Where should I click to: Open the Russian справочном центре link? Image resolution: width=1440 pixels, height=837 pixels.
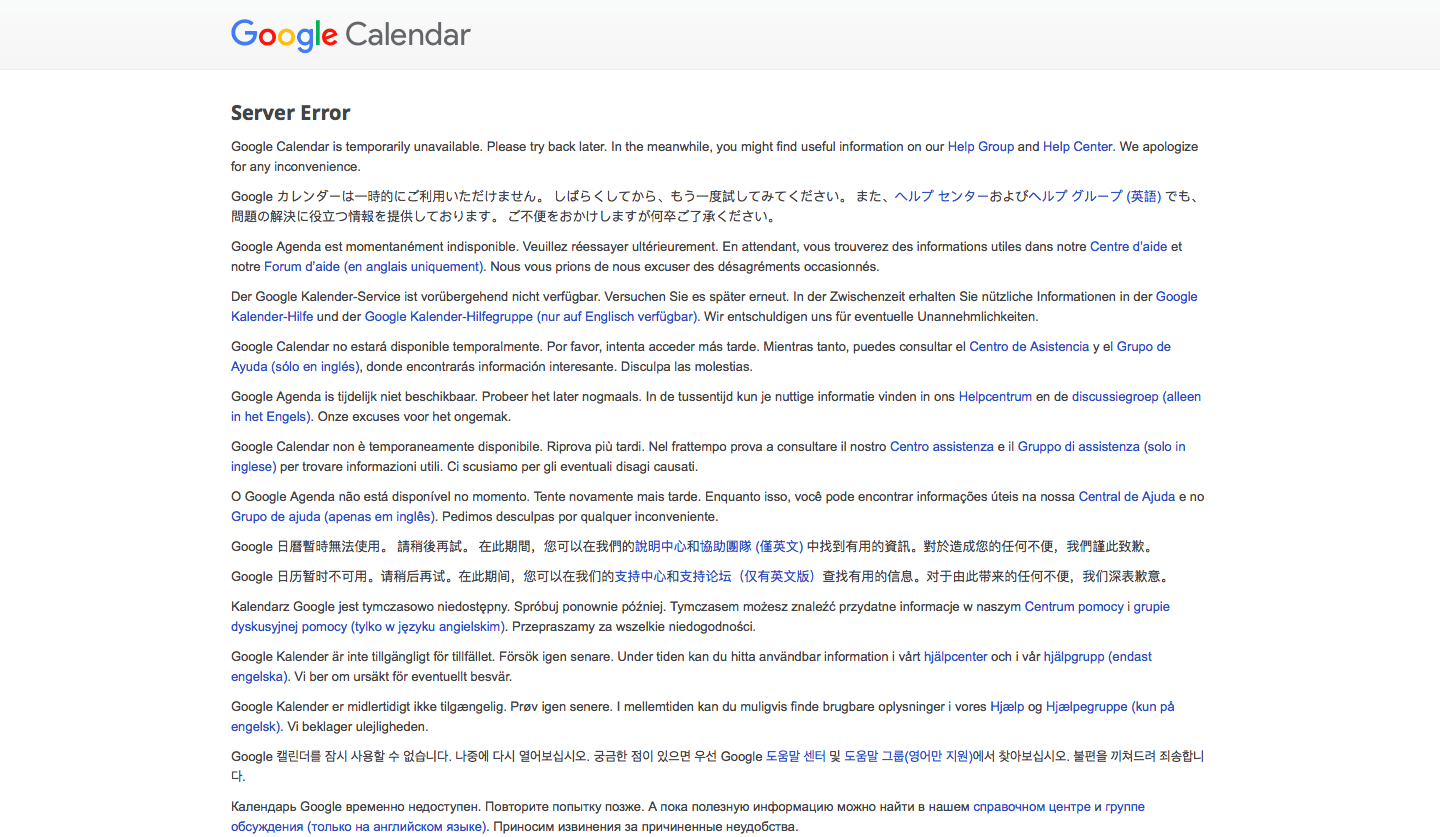tap(1032, 806)
